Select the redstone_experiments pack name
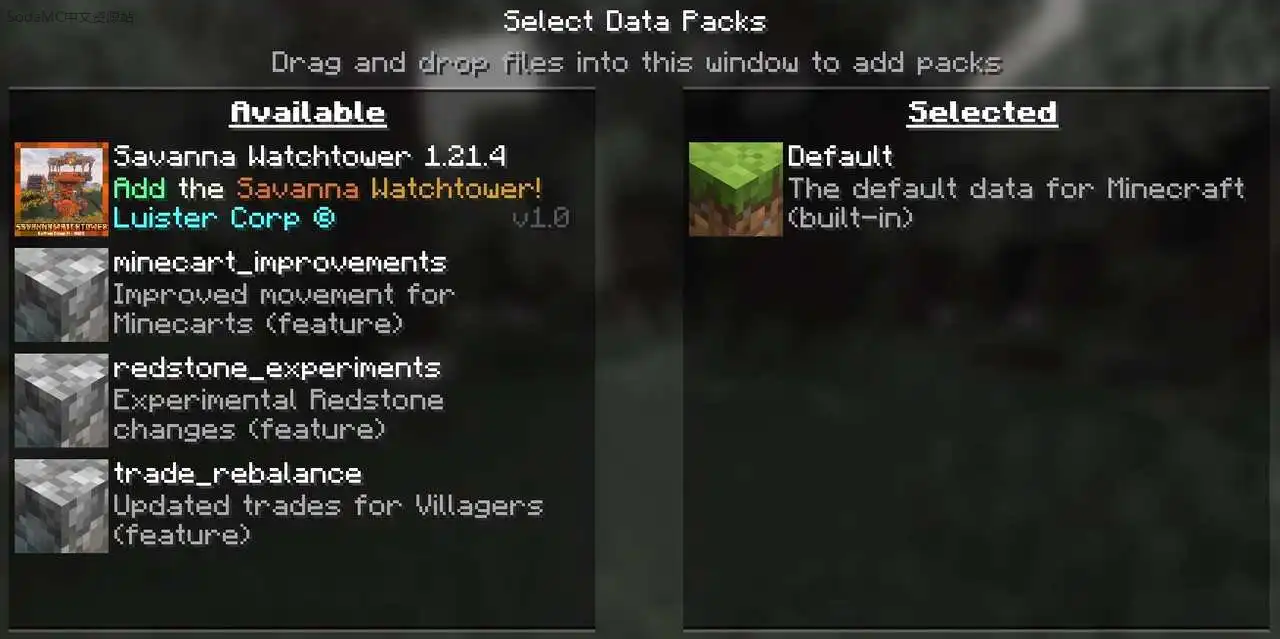This screenshot has height=639, width=1280. [277, 368]
